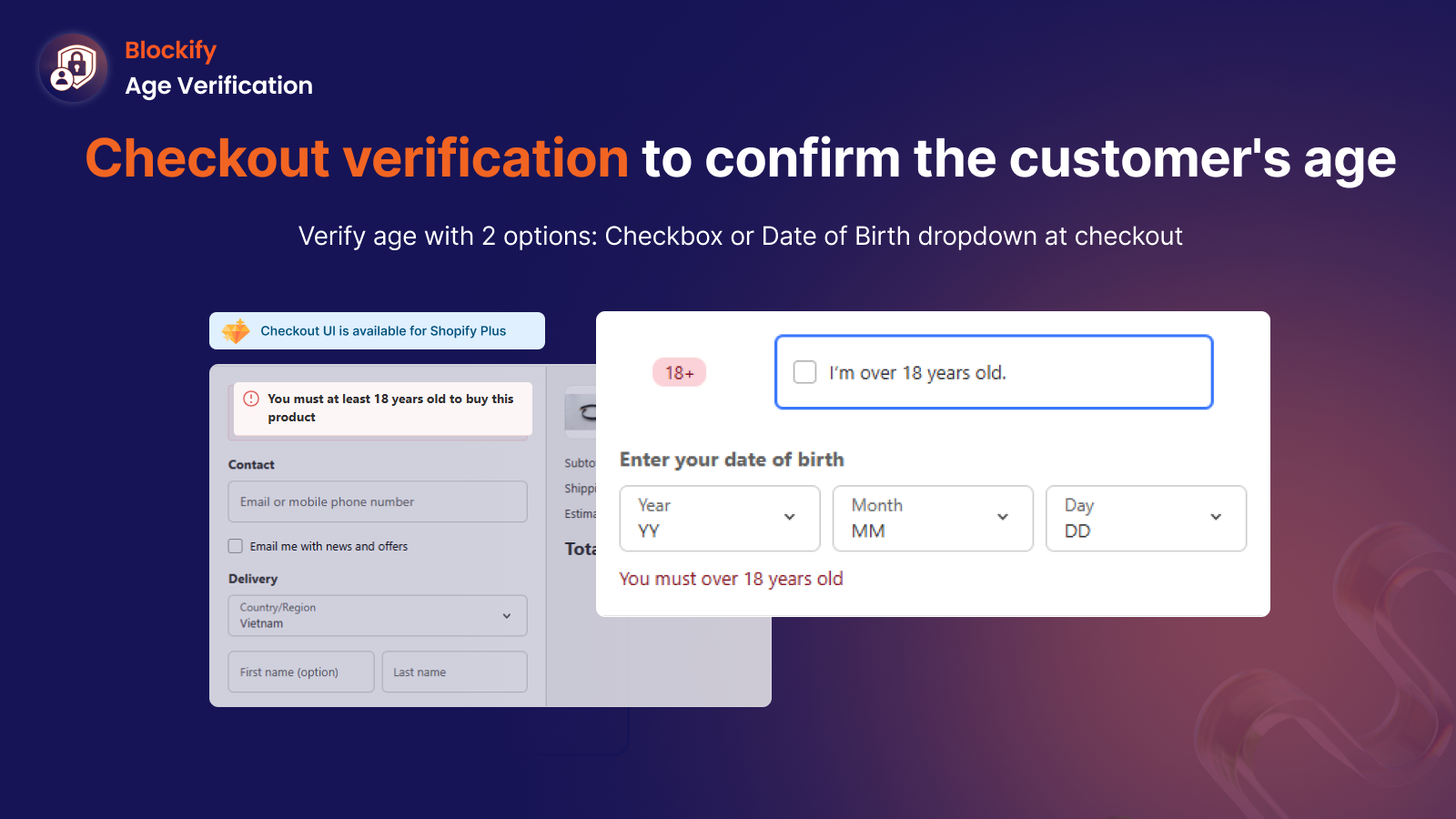
Task: Click the Blockify brand name text
Action: pos(171,50)
